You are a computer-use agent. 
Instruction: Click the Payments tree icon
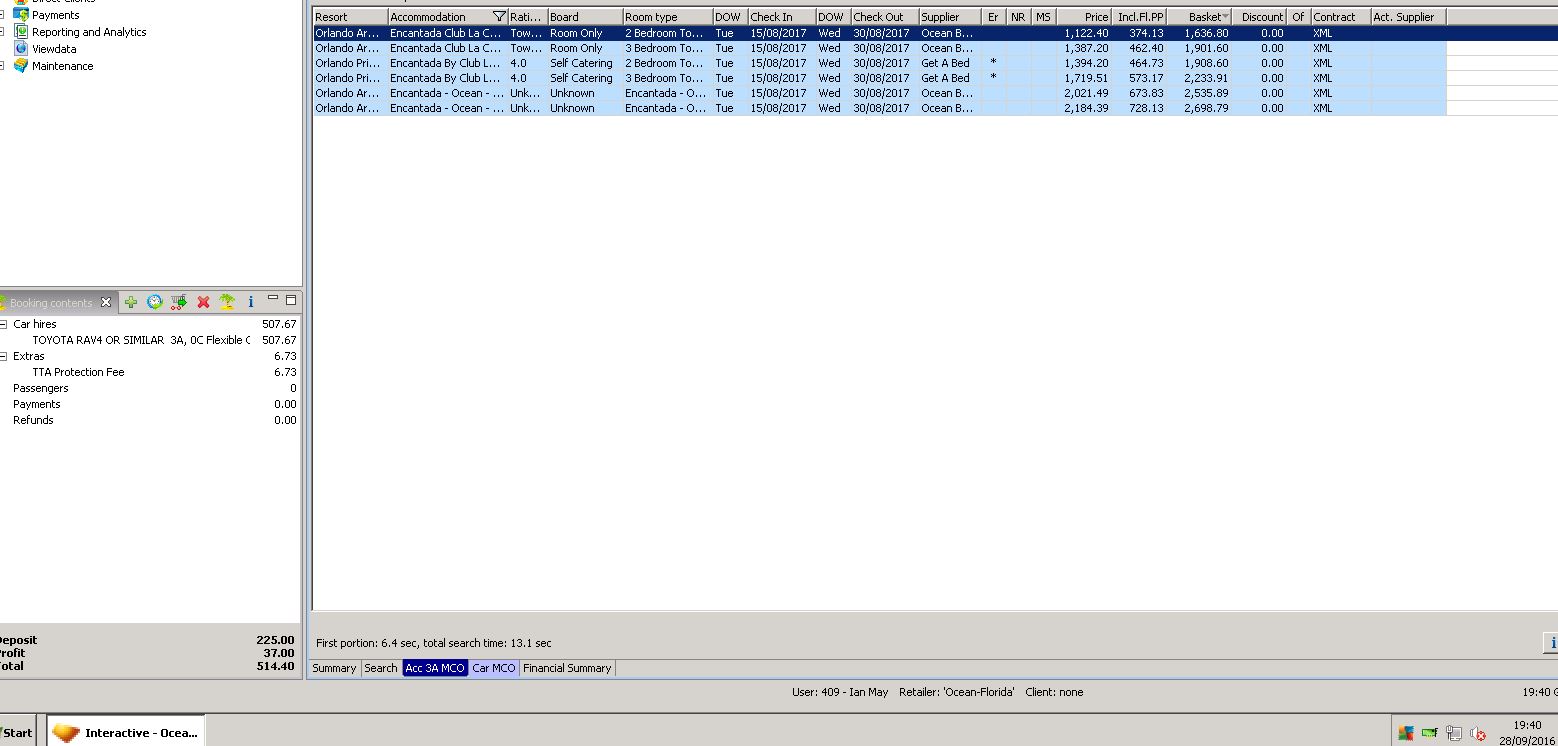(21, 15)
